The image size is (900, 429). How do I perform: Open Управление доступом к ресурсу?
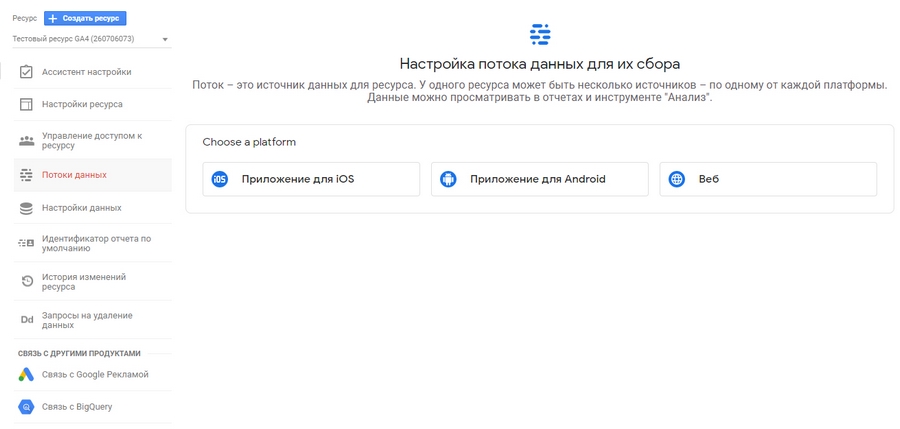click(92, 141)
